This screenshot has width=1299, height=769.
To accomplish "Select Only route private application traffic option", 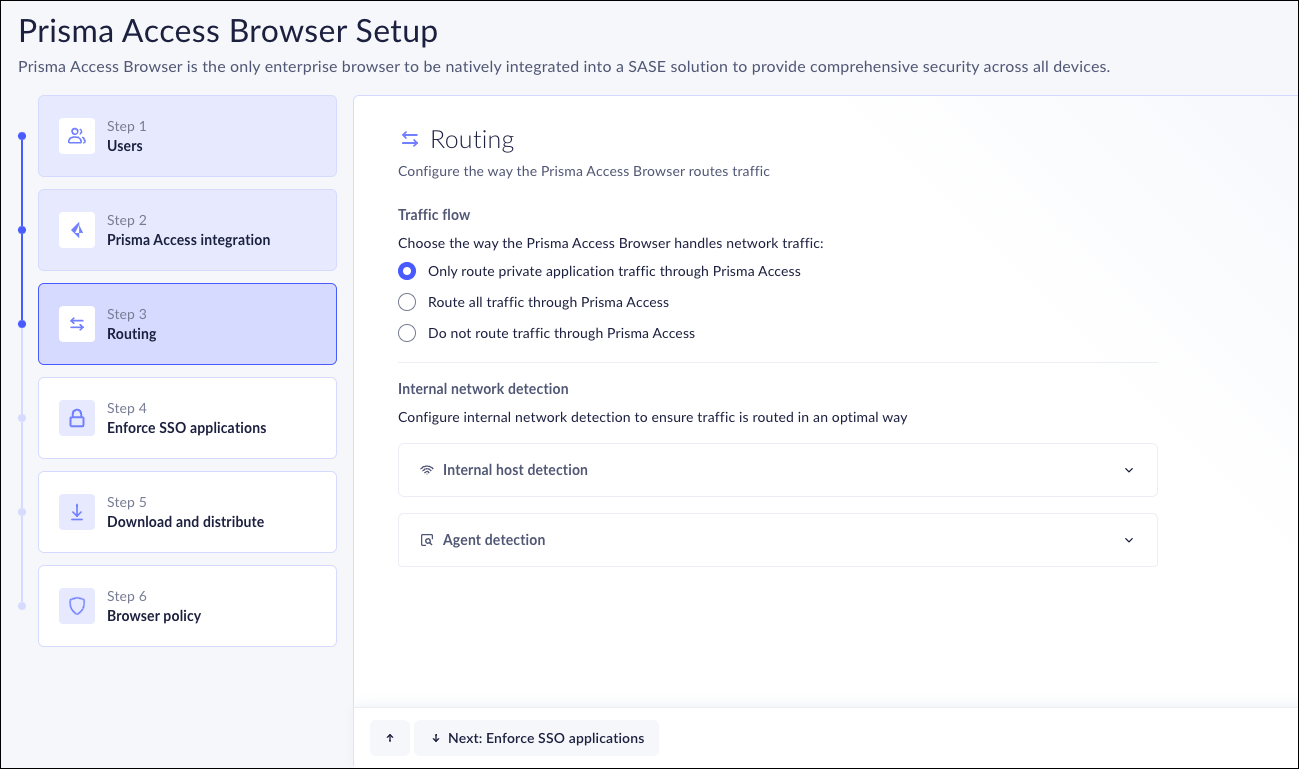I will coord(407,271).
